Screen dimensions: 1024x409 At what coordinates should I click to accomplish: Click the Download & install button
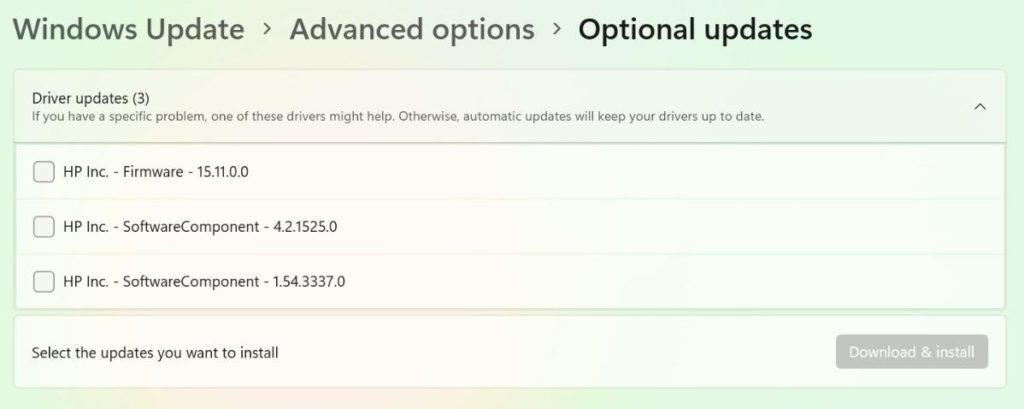point(912,352)
